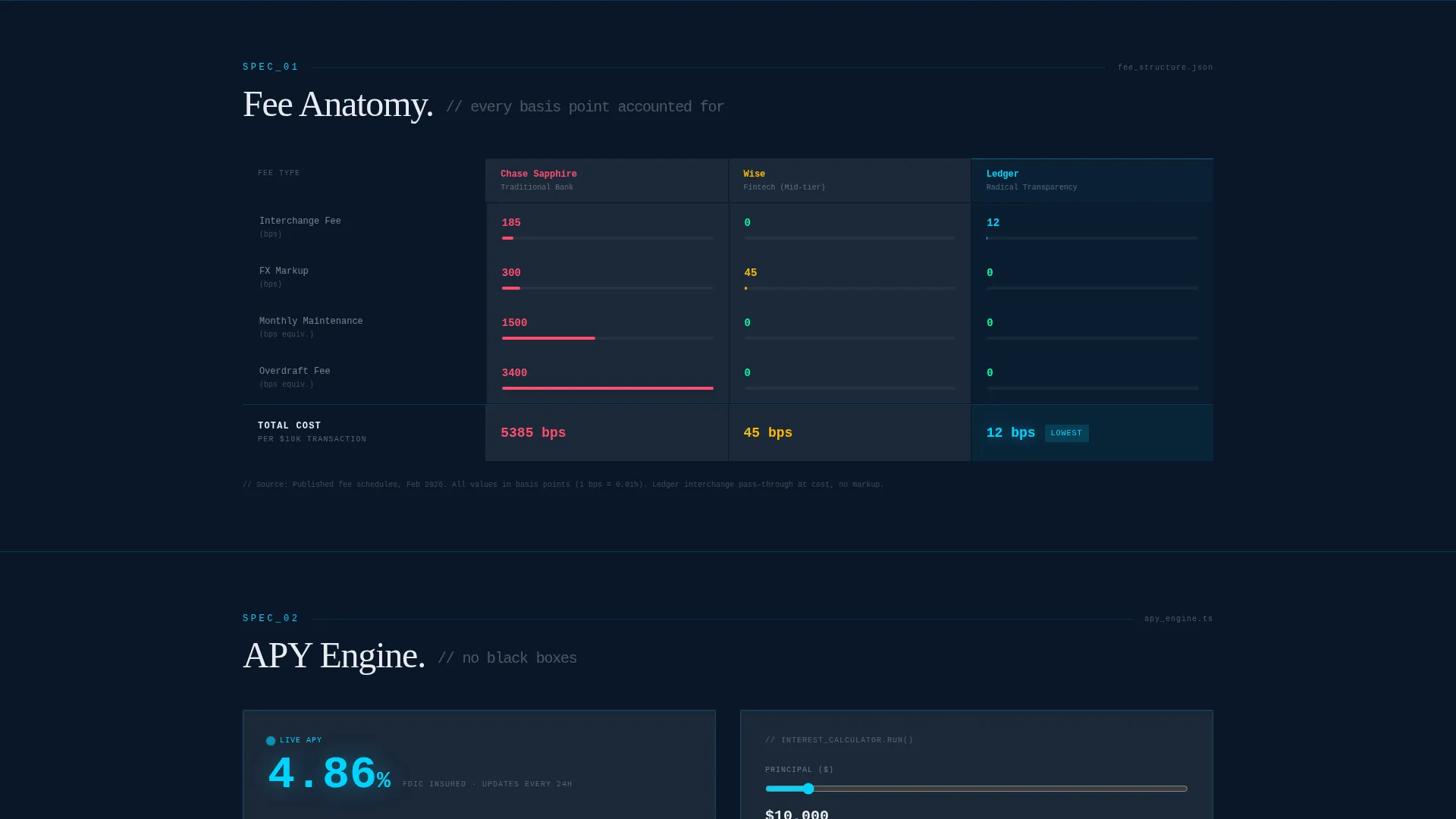1456x819 pixels.
Task: Click the 12 bps total
Action: tap(1011, 433)
